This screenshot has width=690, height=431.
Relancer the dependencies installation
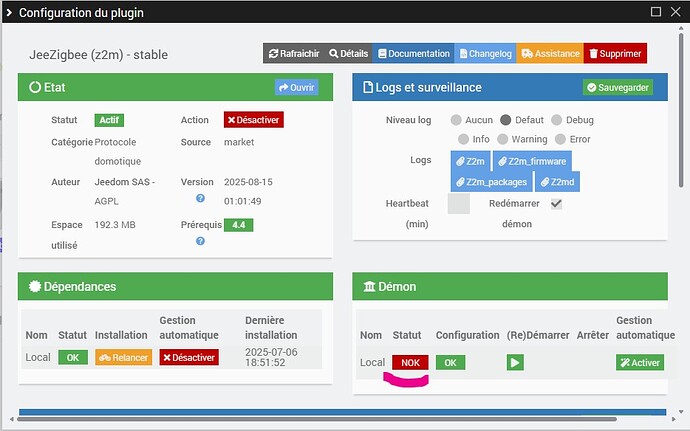(124, 357)
